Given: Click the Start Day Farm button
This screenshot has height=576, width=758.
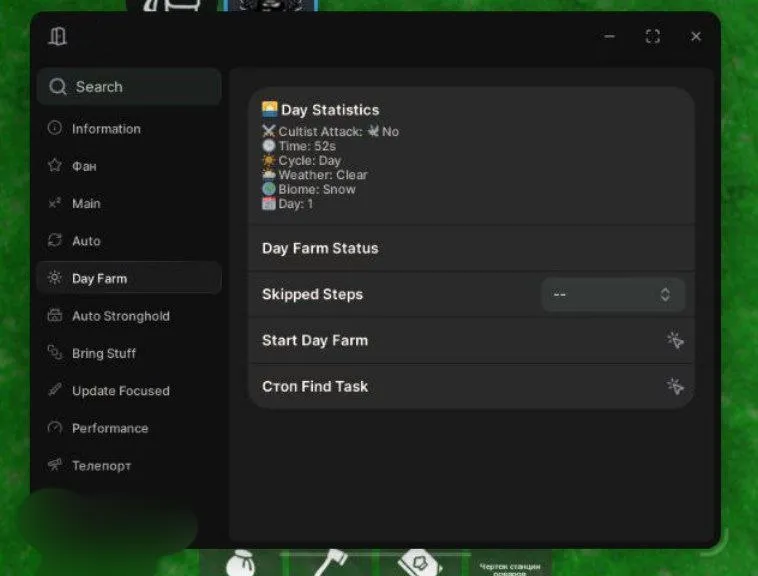Looking at the screenshot, I should click(x=471, y=341).
